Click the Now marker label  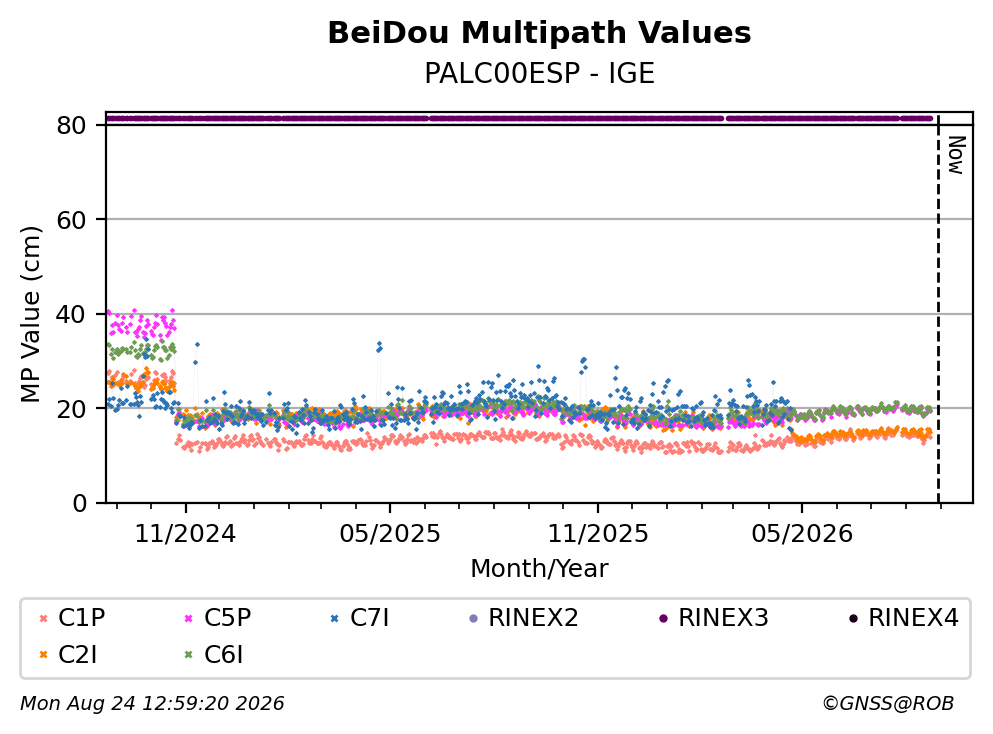pos(956,155)
